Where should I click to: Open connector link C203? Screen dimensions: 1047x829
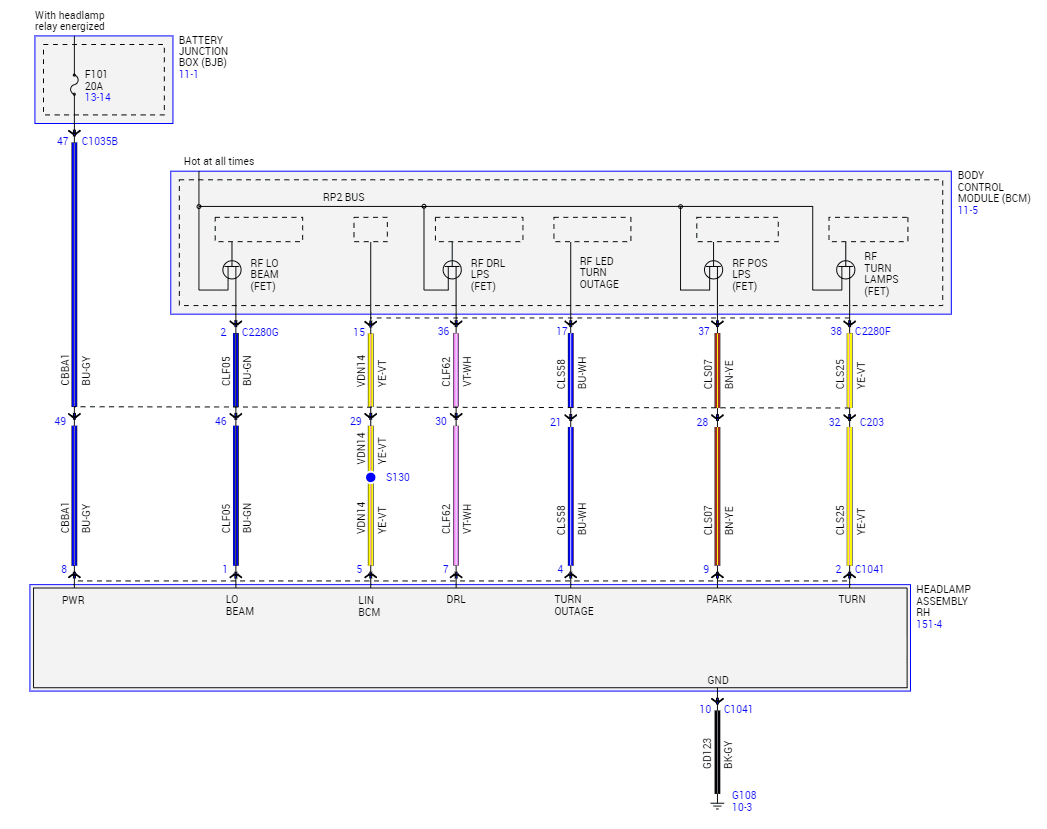pyautogui.click(x=871, y=423)
